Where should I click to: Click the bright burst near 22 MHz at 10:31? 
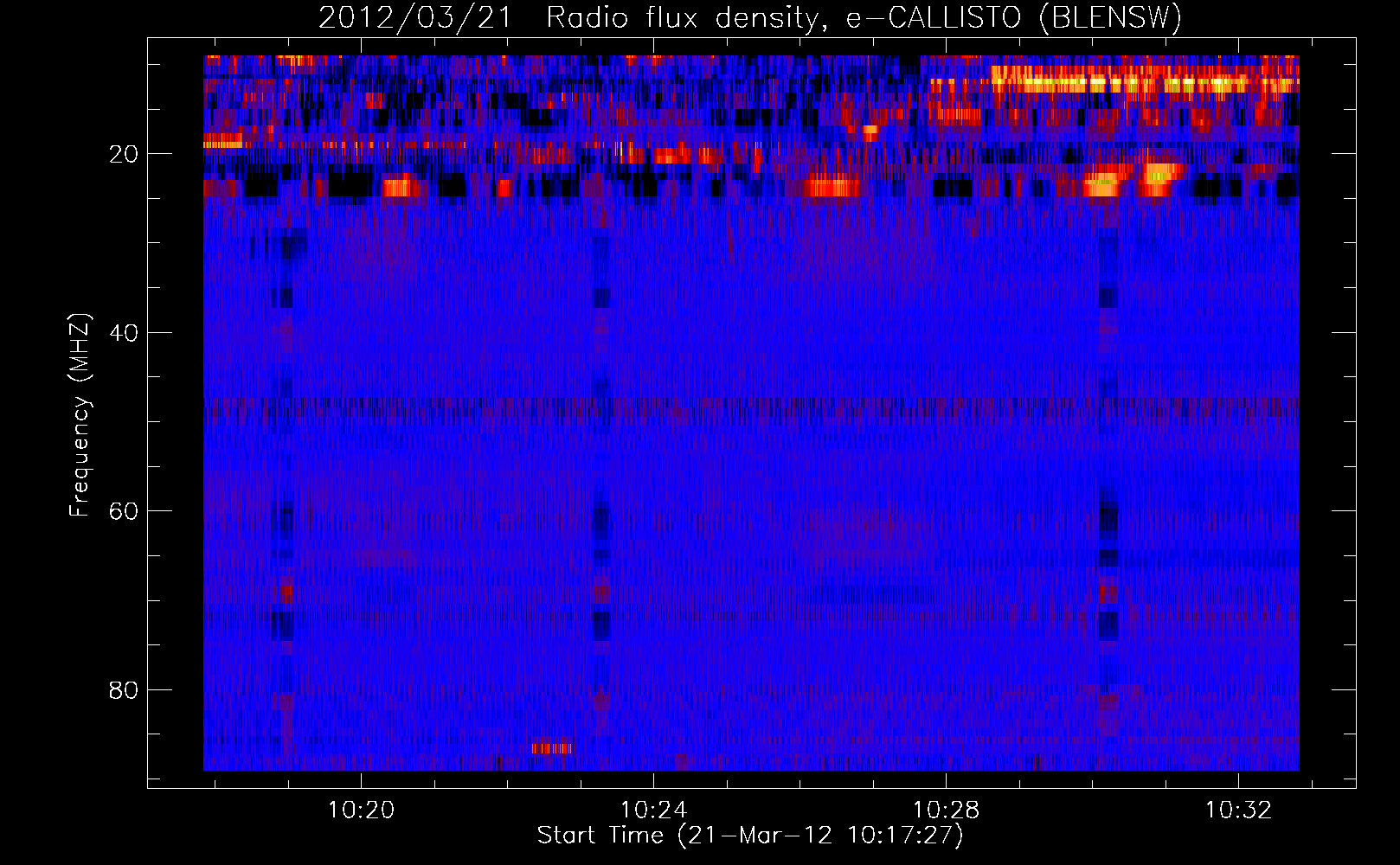click(x=1159, y=179)
